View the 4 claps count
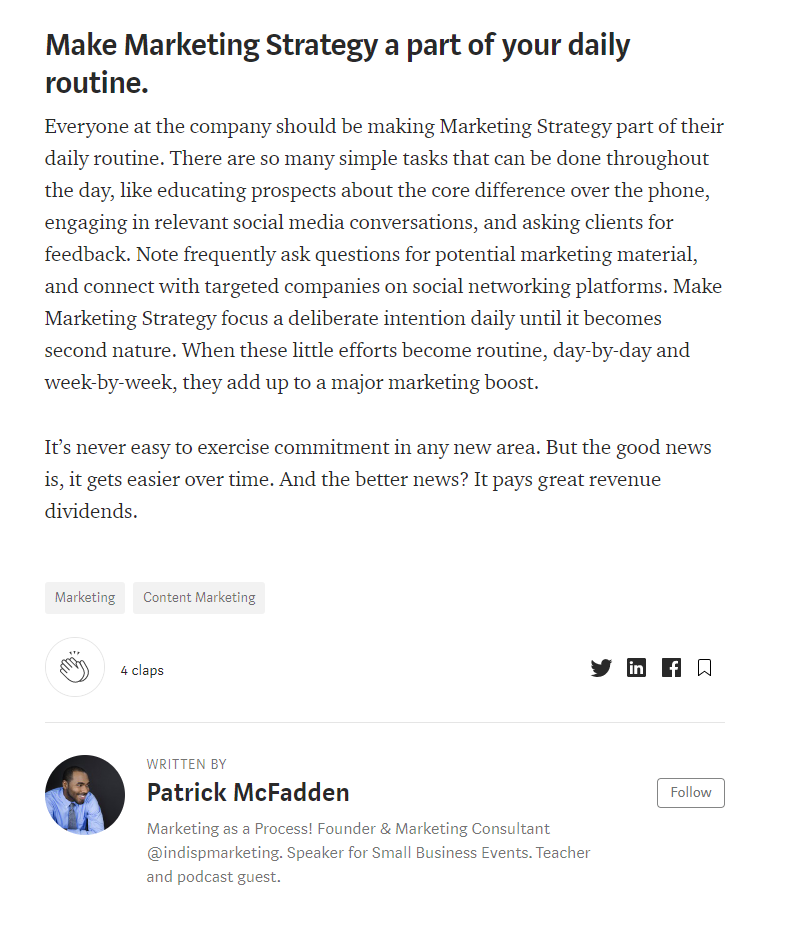Image resolution: width=806 pixels, height=941 pixels. (x=142, y=670)
